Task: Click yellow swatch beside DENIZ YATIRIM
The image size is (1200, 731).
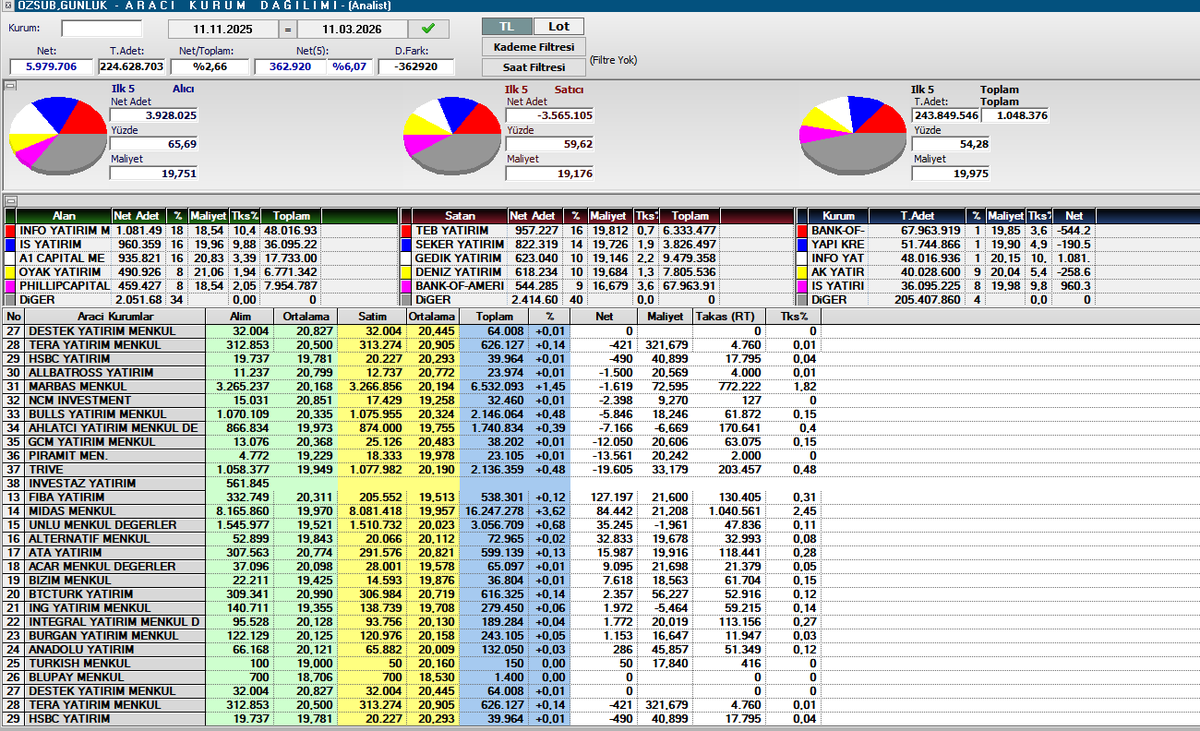Action: click(x=406, y=271)
